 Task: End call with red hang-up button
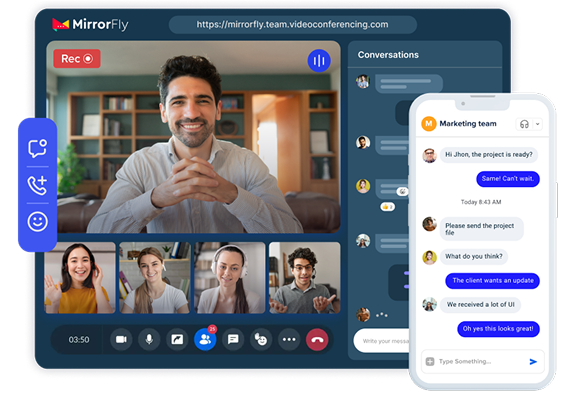[317, 339]
